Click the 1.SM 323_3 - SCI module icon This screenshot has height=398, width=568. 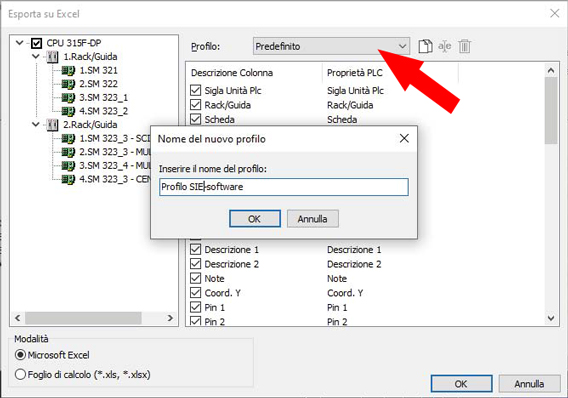pos(68,138)
